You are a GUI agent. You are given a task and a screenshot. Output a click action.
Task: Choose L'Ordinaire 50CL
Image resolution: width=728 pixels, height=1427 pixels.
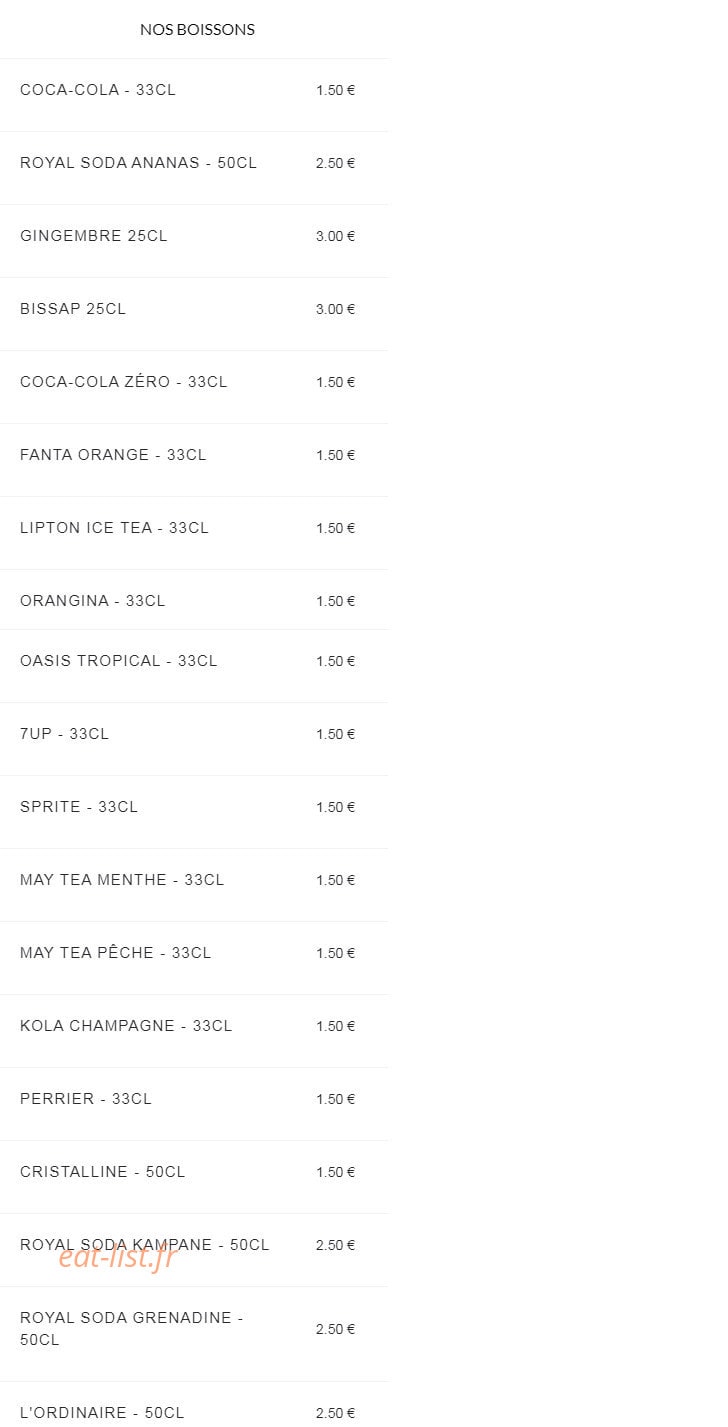tap(195, 1405)
